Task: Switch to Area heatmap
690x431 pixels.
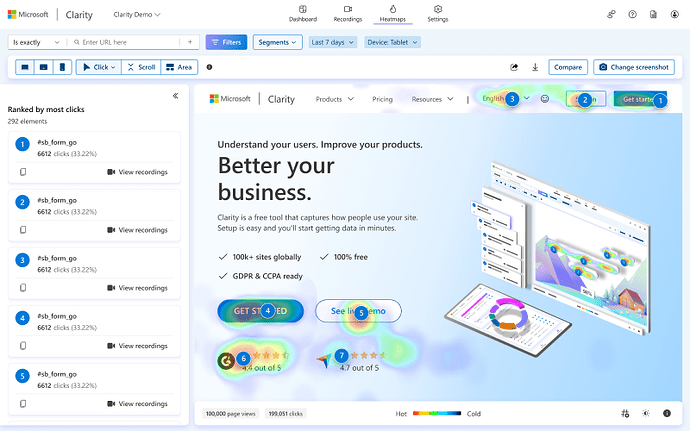Action: click(x=179, y=67)
